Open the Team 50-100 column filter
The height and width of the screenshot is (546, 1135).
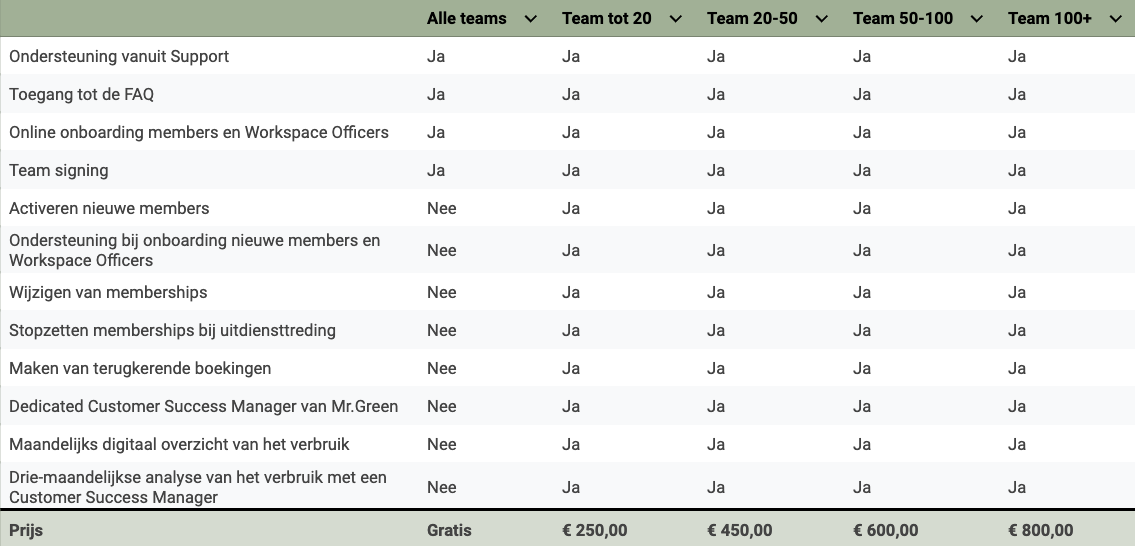(977, 19)
